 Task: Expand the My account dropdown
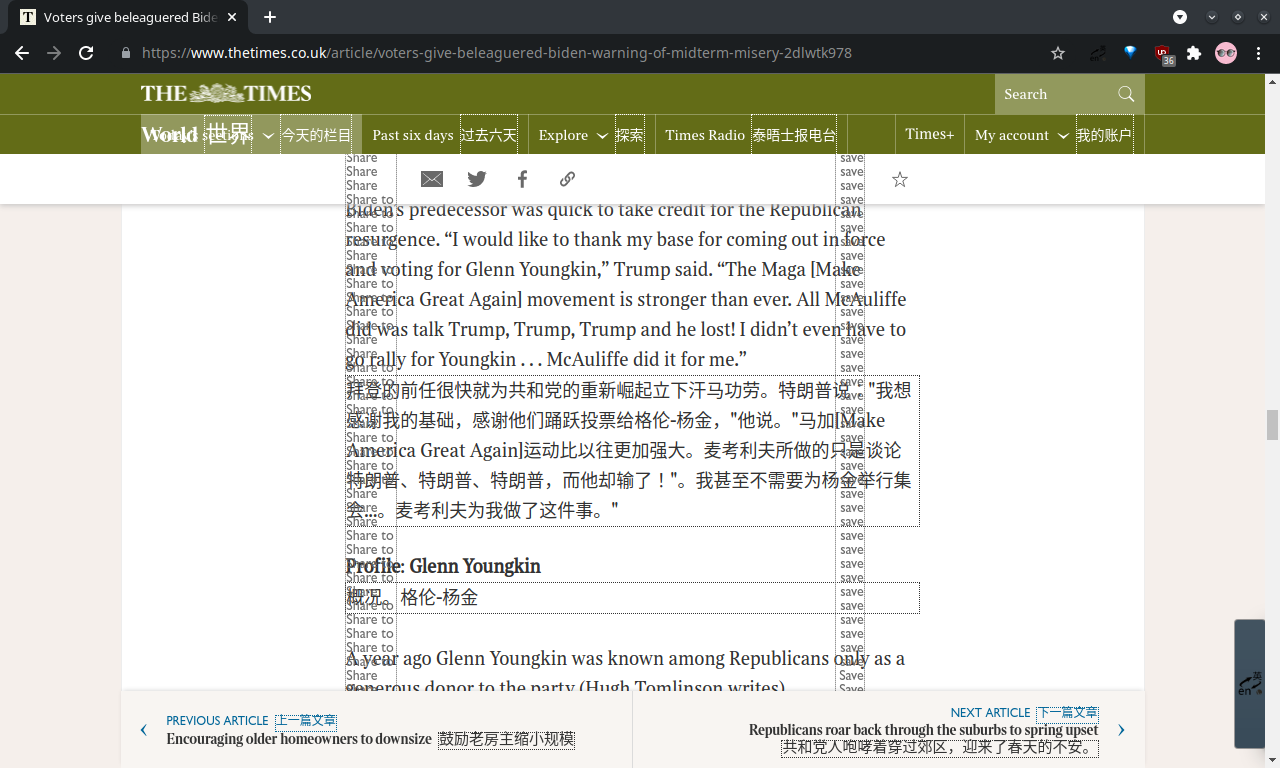[1020, 133]
